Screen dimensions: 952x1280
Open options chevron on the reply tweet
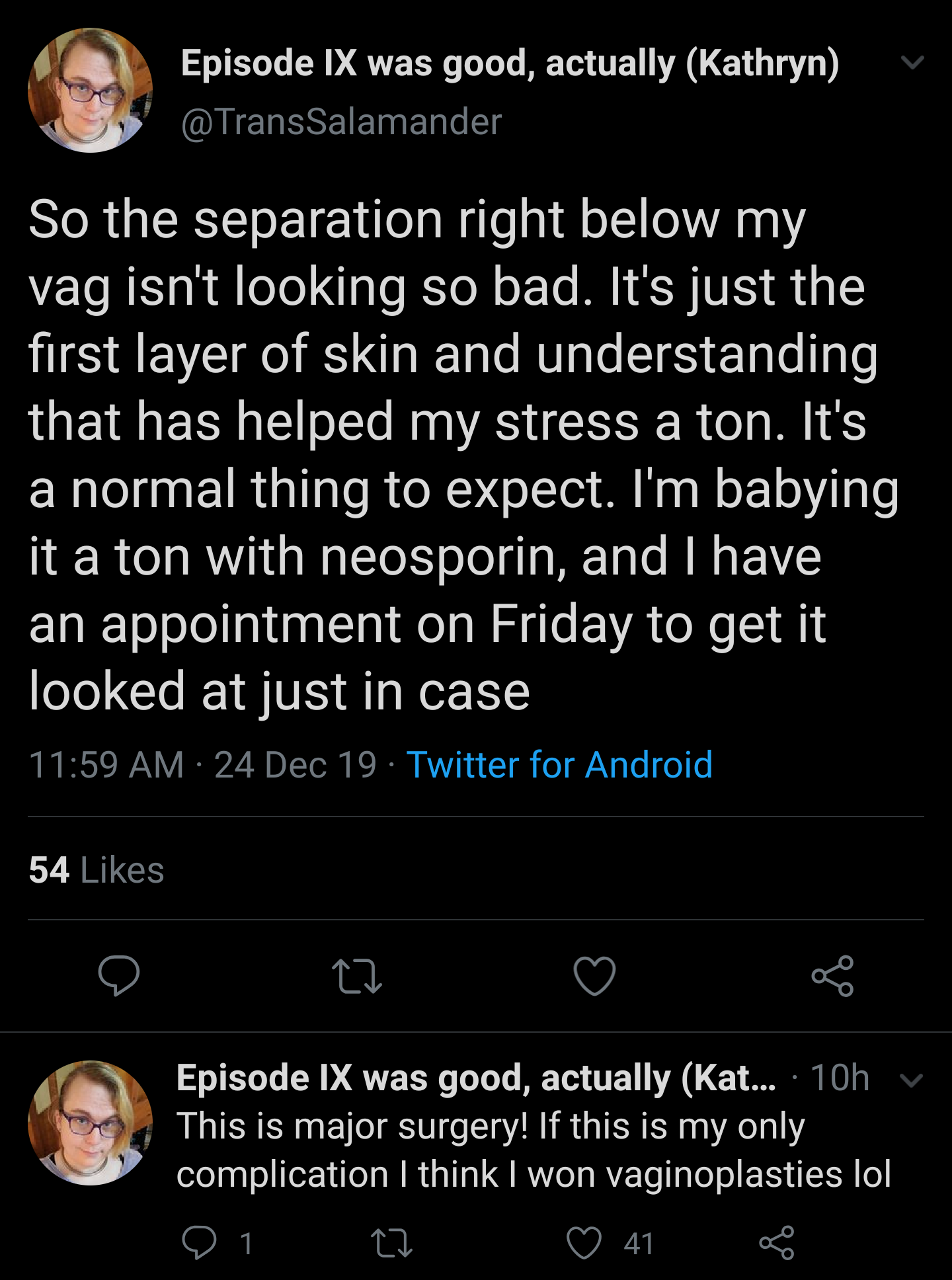click(x=912, y=1080)
